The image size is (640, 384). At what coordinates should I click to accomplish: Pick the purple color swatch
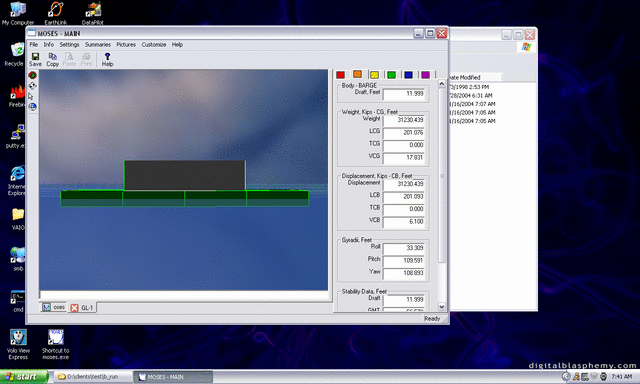coord(425,75)
